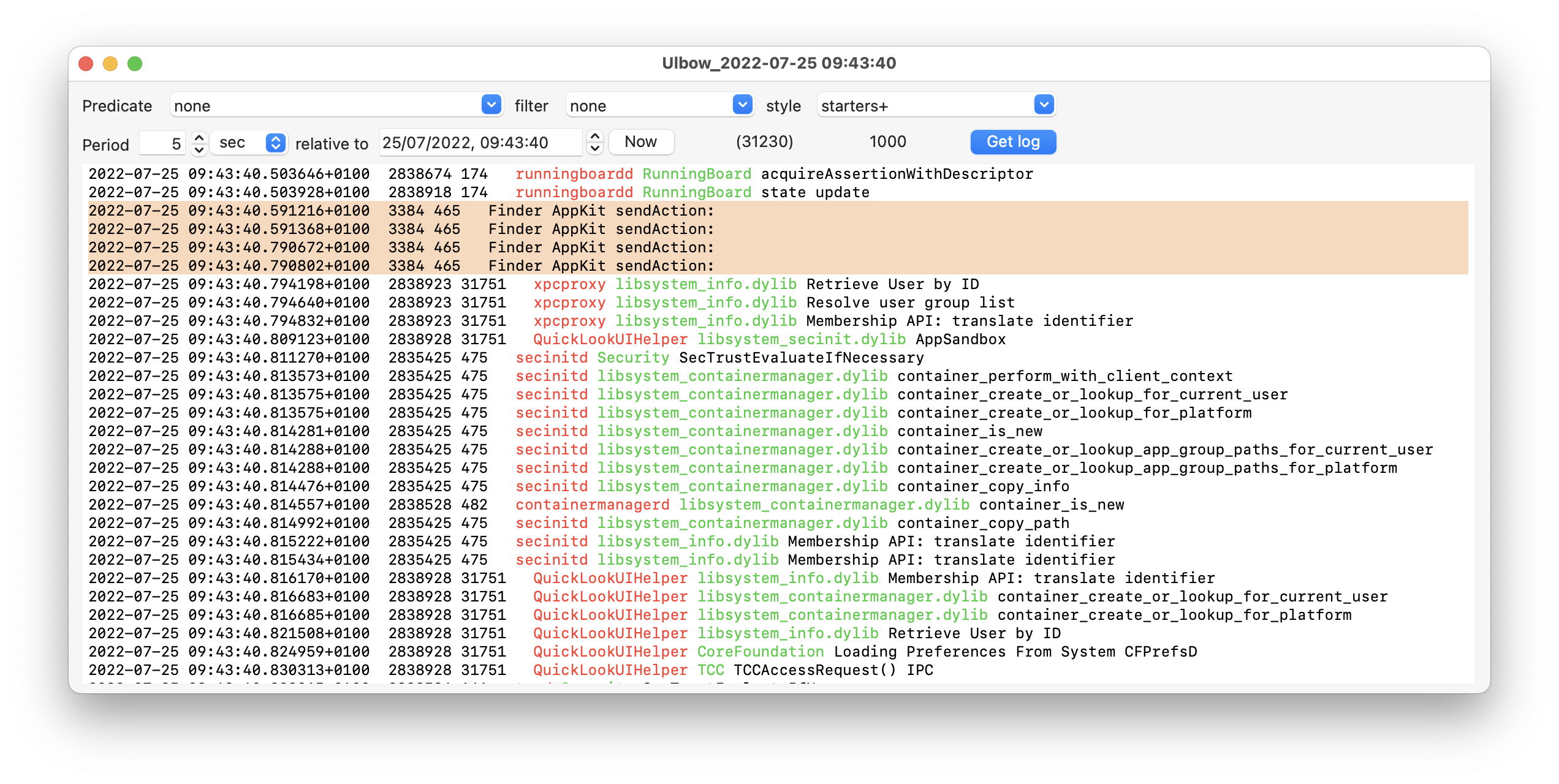The height and width of the screenshot is (784, 1559).
Task: Click date stepper up arrow
Action: [x=594, y=137]
